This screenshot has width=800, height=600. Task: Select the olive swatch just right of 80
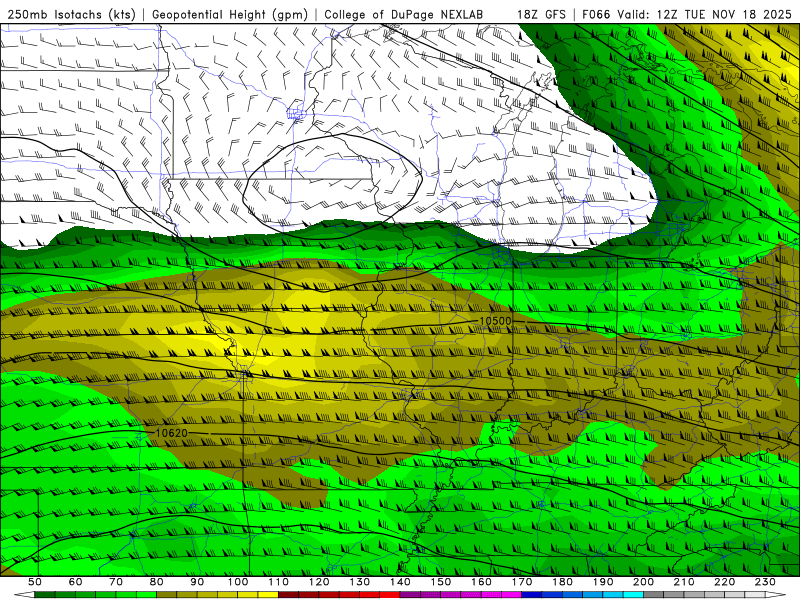click(x=167, y=595)
